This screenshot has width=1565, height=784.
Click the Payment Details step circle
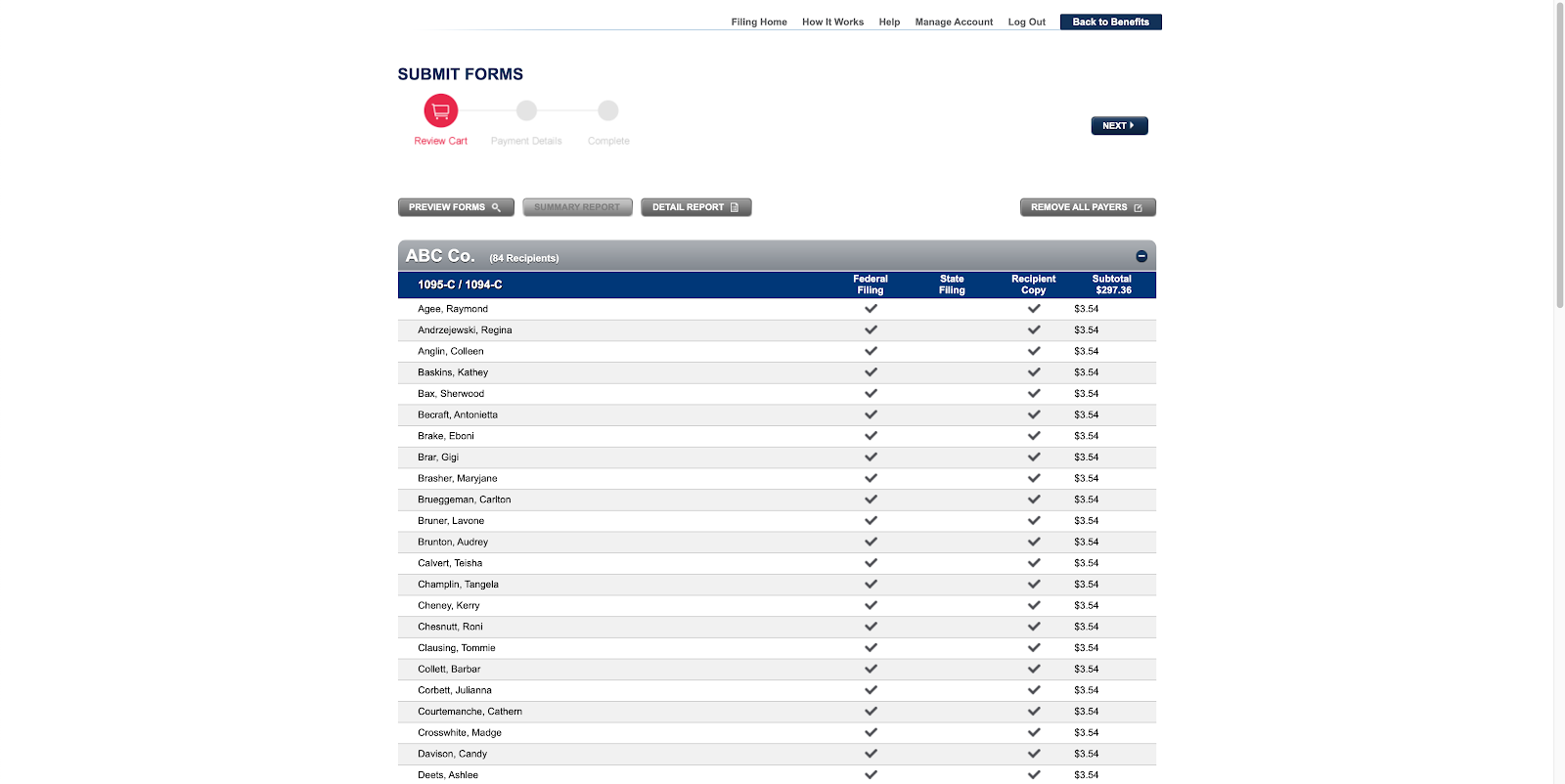(x=526, y=110)
